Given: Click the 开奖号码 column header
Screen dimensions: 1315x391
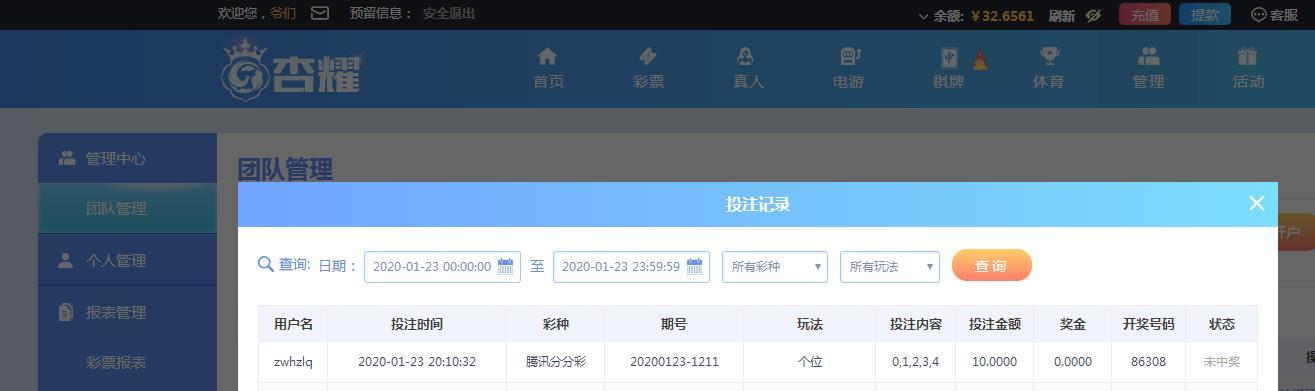Looking at the screenshot, I should point(1149,324).
